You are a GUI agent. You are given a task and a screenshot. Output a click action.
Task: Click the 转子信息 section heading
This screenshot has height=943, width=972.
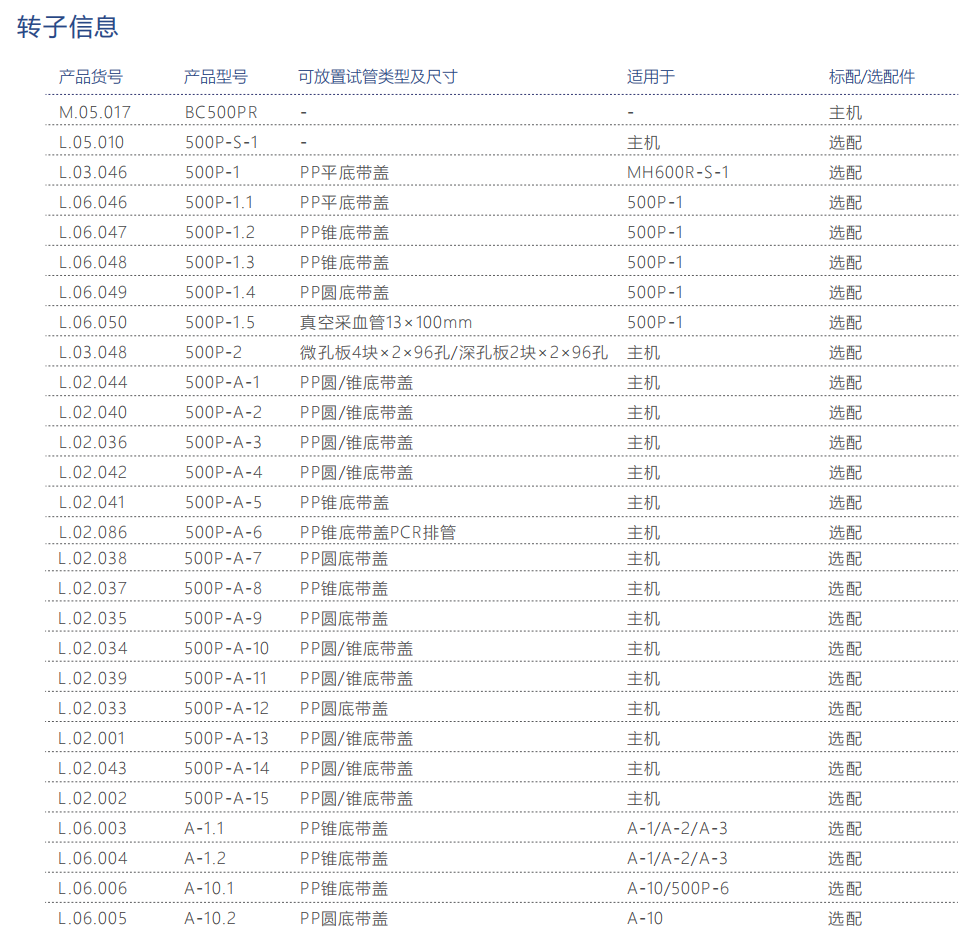68,27
